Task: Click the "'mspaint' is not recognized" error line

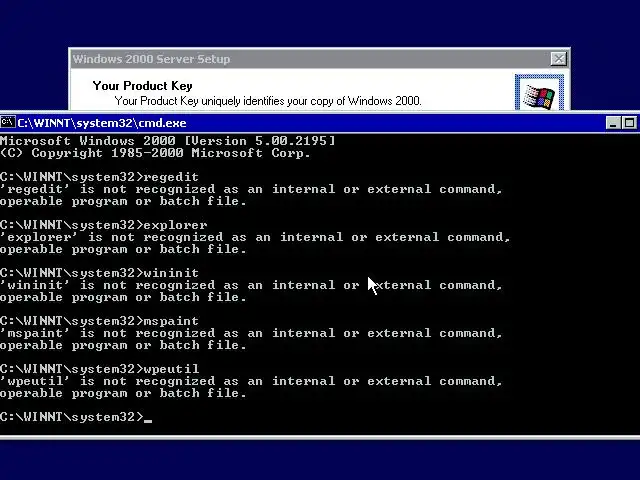Action: click(x=251, y=333)
